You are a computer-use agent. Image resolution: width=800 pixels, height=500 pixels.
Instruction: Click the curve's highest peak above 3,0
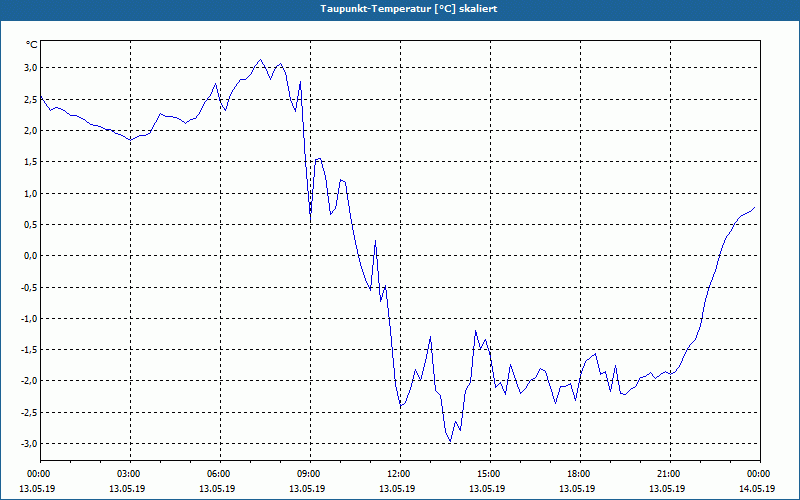(x=260, y=59)
